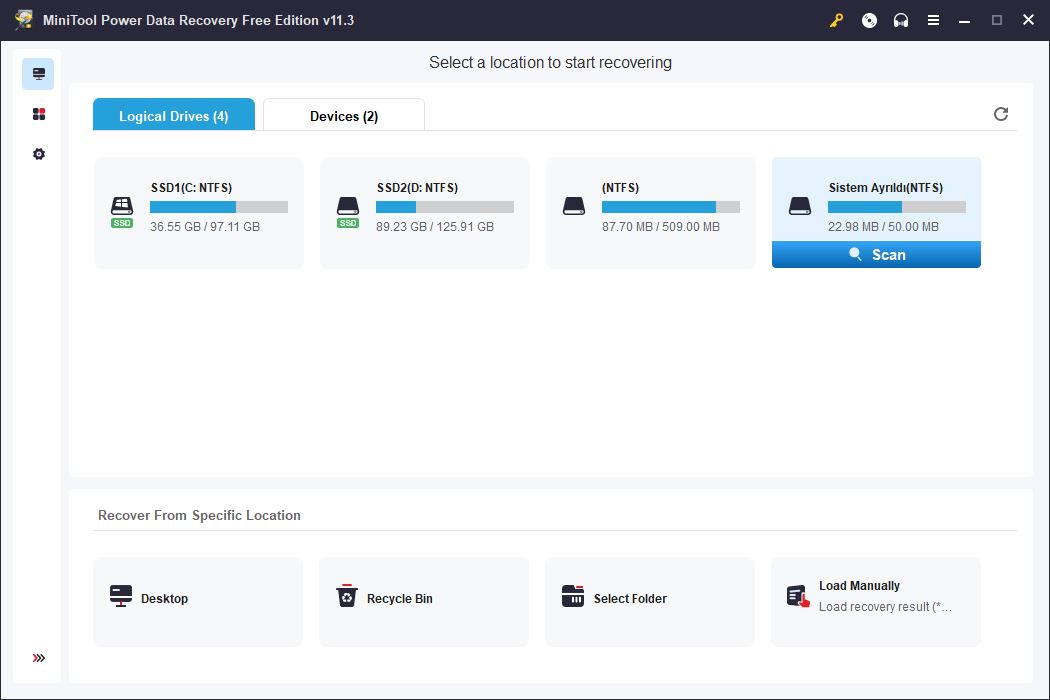Minimize the MiniTool window
Viewport: 1050px width, 700px height.
(x=964, y=20)
